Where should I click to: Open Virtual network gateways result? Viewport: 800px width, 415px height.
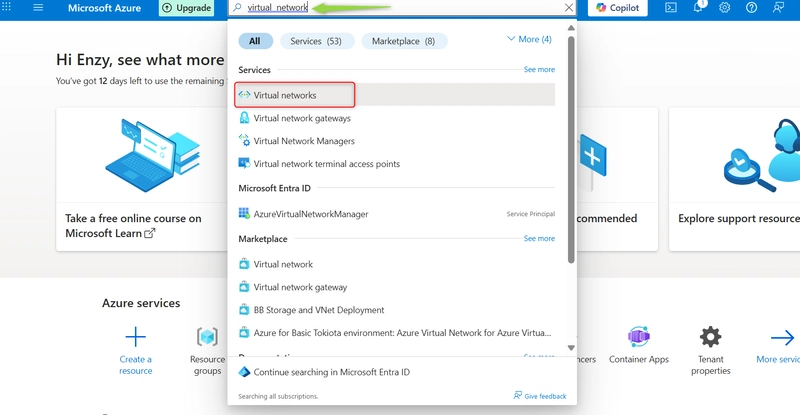coord(395,118)
